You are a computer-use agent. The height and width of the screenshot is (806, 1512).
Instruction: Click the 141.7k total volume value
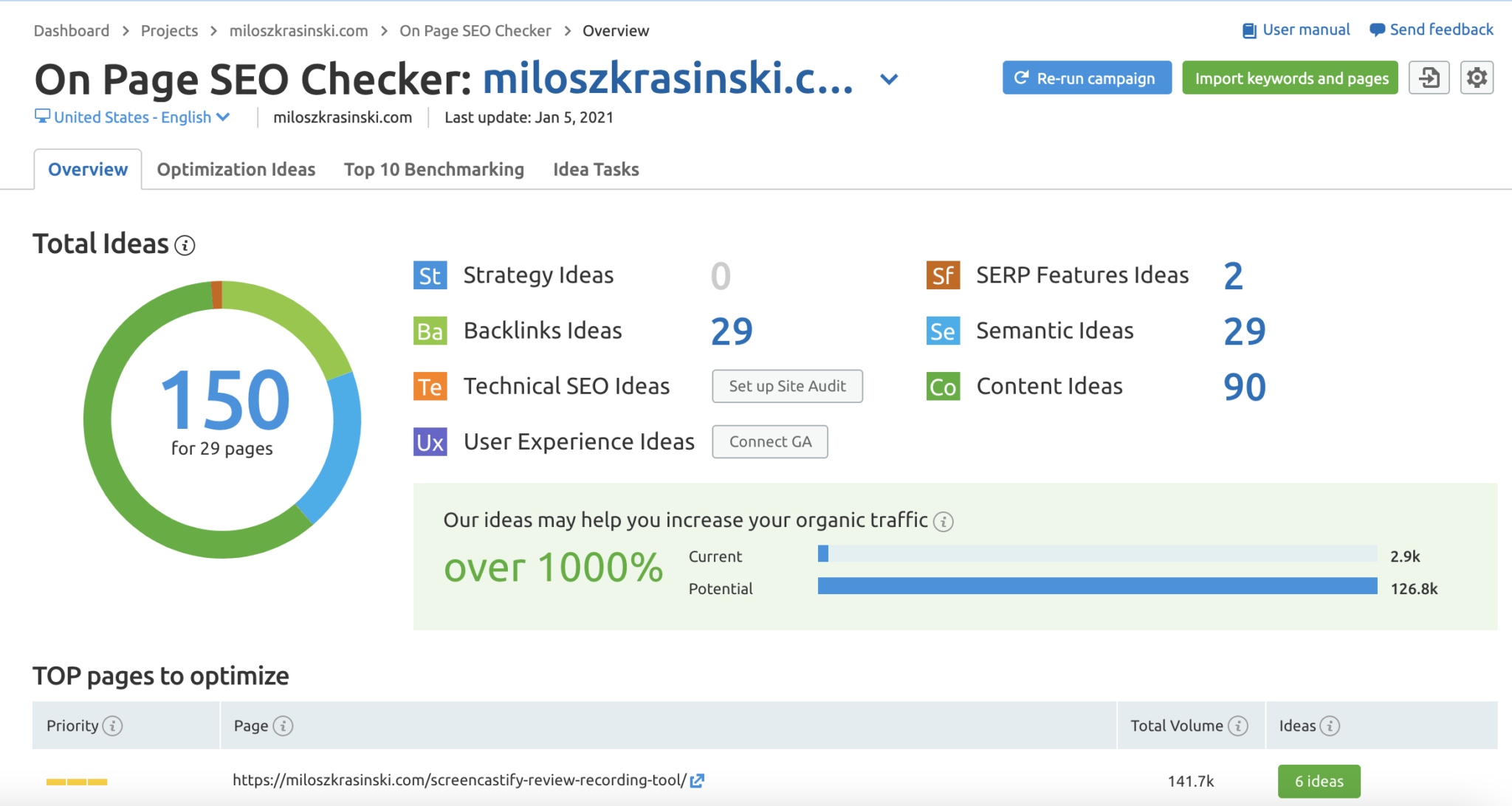click(x=1191, y=781)
